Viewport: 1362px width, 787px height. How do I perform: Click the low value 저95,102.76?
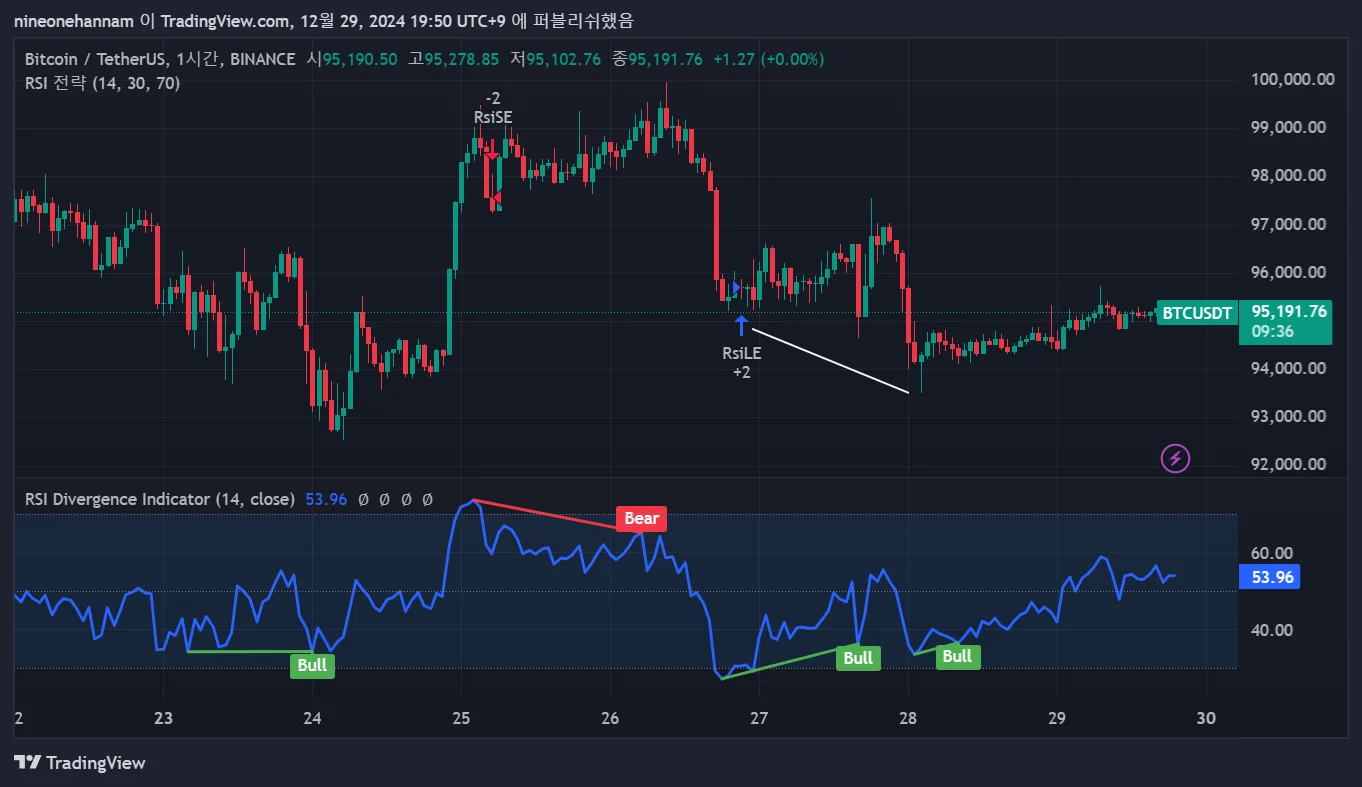(x=556, y=59)
